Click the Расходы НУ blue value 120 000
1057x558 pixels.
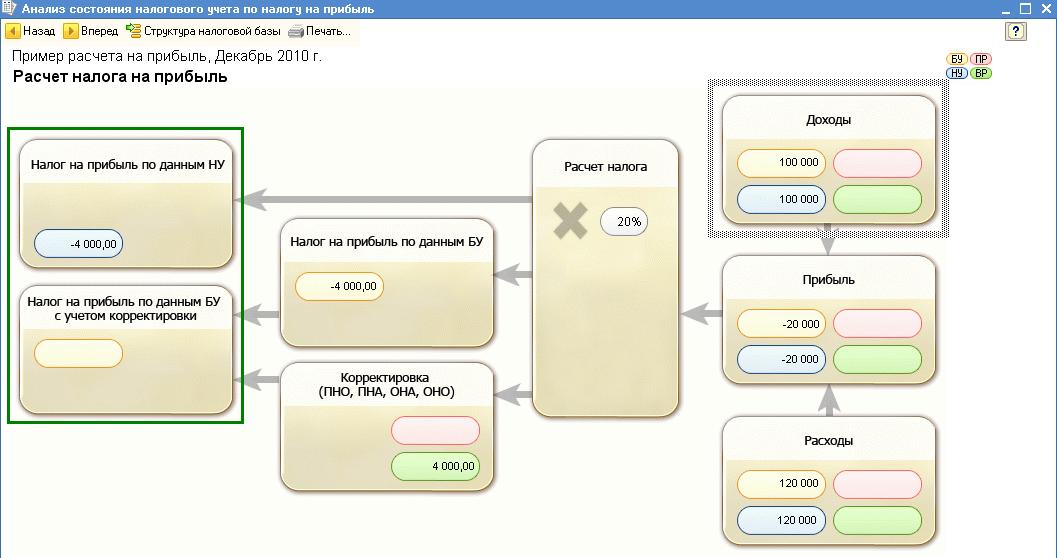tap(781, 520)
